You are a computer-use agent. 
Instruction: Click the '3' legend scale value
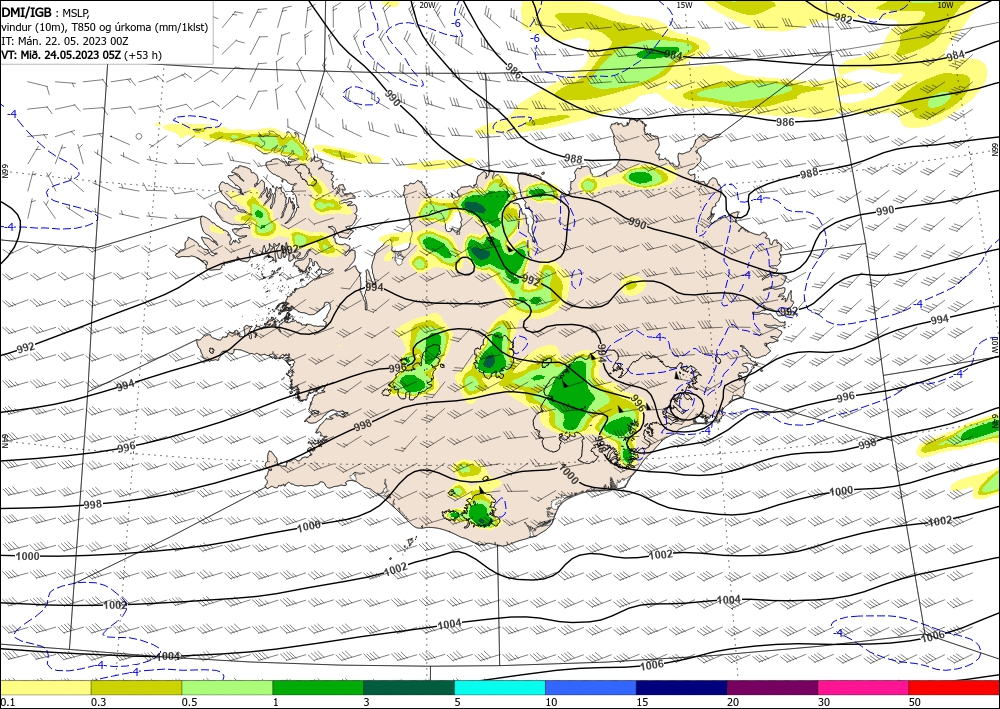tap(366, 702)
